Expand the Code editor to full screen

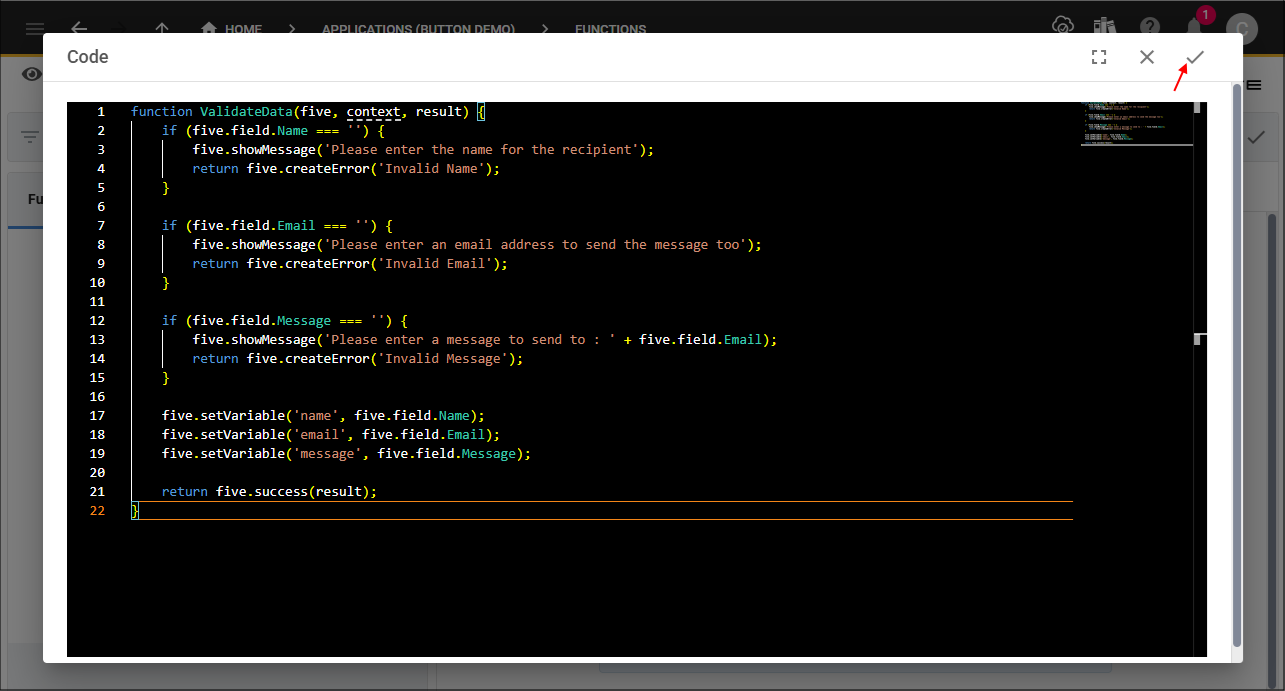point(1099,57)
